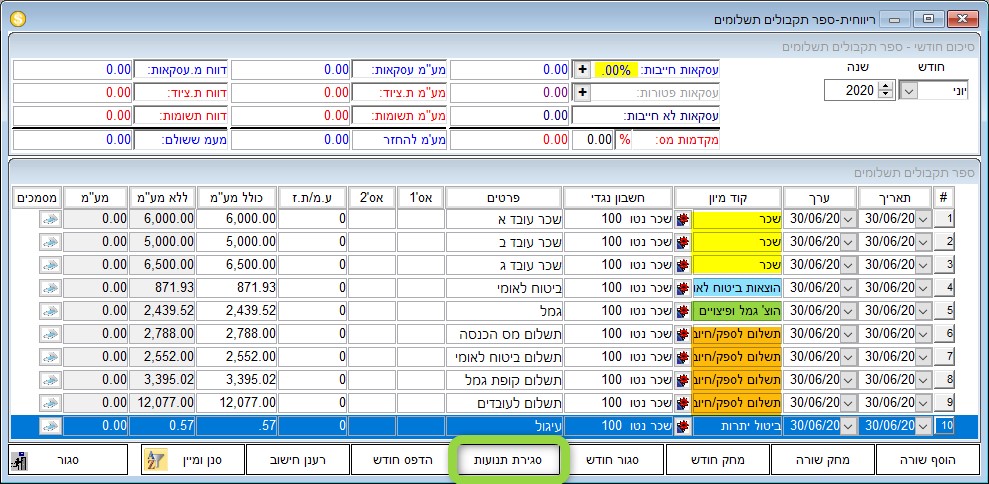Open the ערך date dropdown in row 9
Image resolution: width=989 pixels, height=484 pixels.
(x=848, y=403)
